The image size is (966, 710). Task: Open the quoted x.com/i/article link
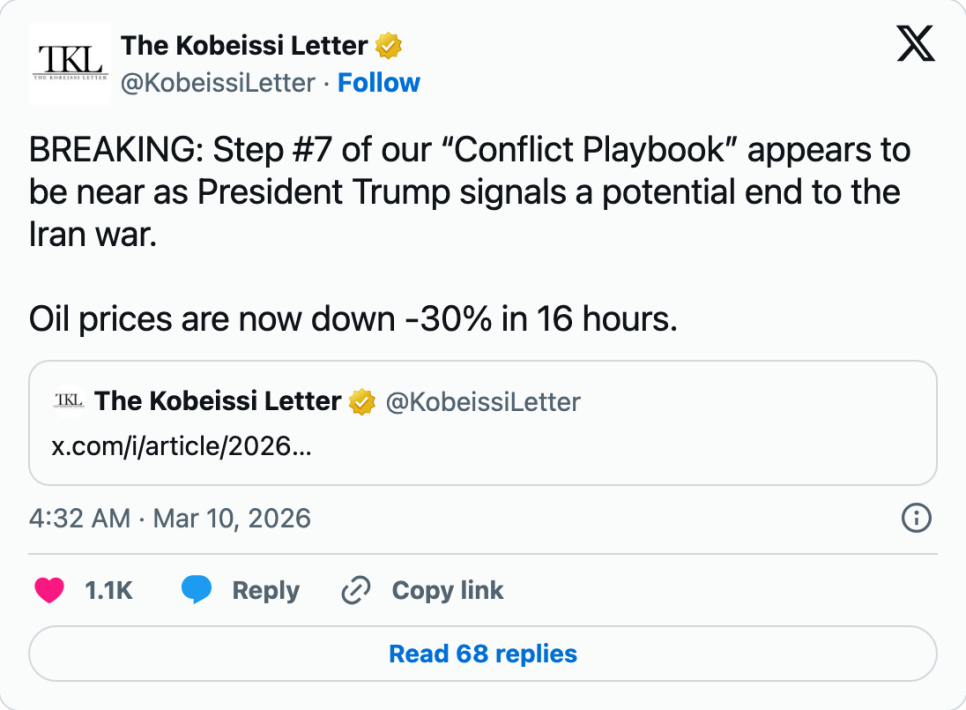tap(181, 445)
